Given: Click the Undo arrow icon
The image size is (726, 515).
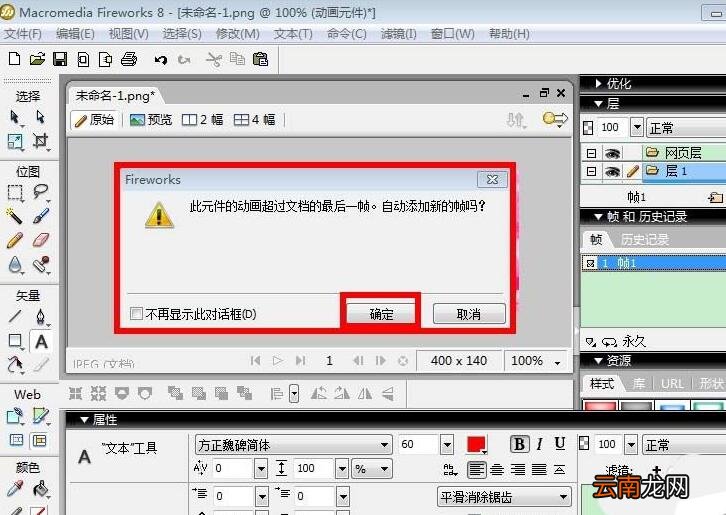Looking at the screenshot, I should coord(161,60).
